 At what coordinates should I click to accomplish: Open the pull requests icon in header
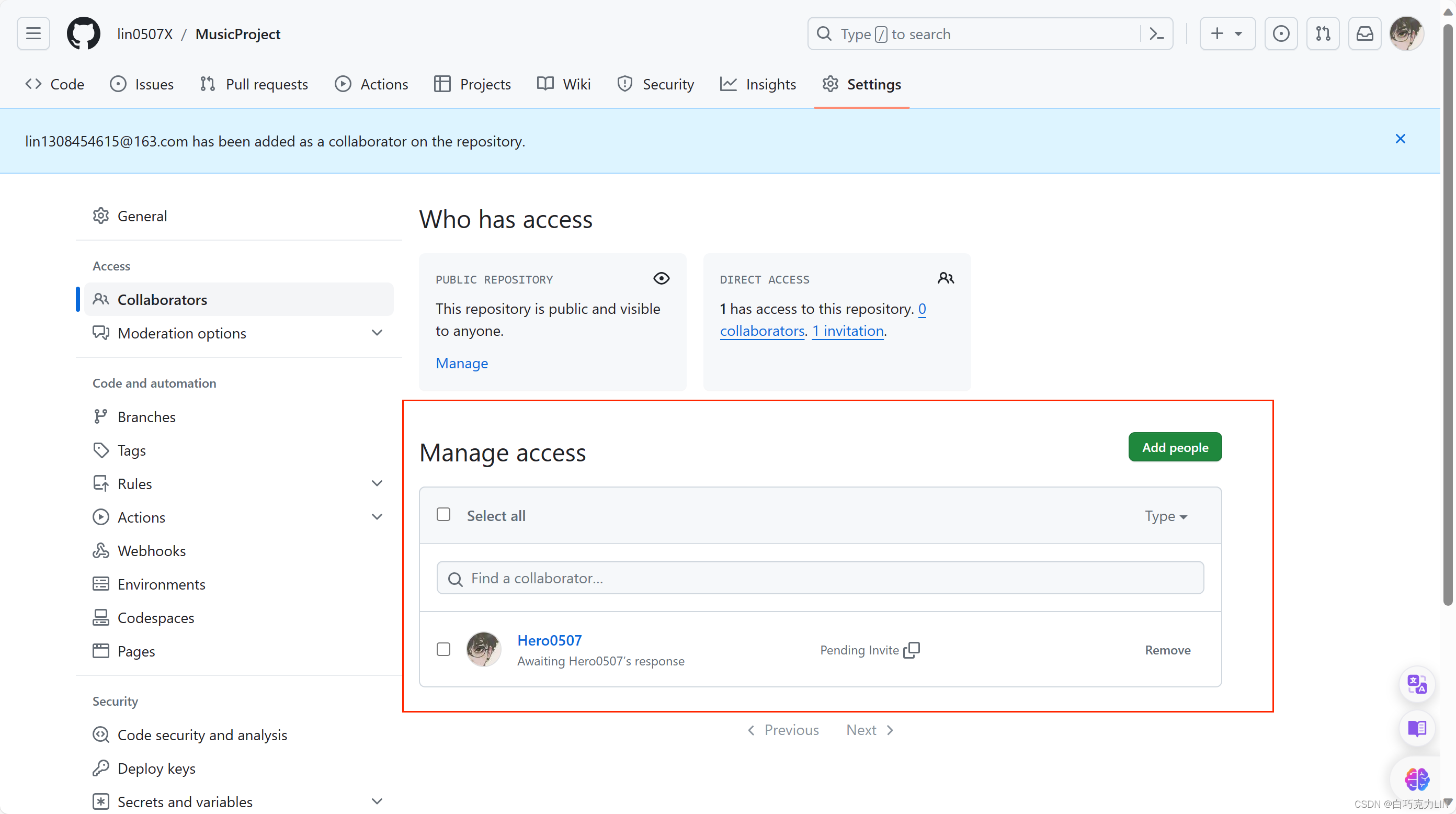(1323, 34)
